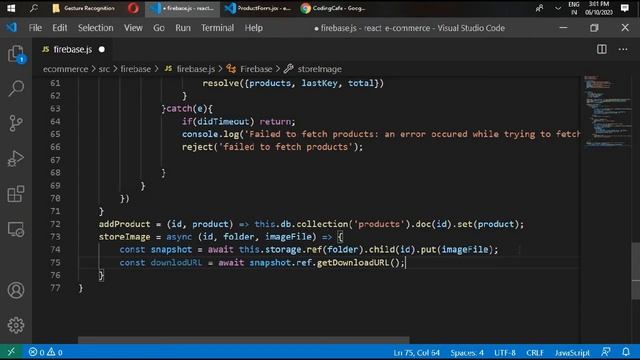Click the horizontal scrollbar of the editor
The image size is (640, 360).
[244, 340]
